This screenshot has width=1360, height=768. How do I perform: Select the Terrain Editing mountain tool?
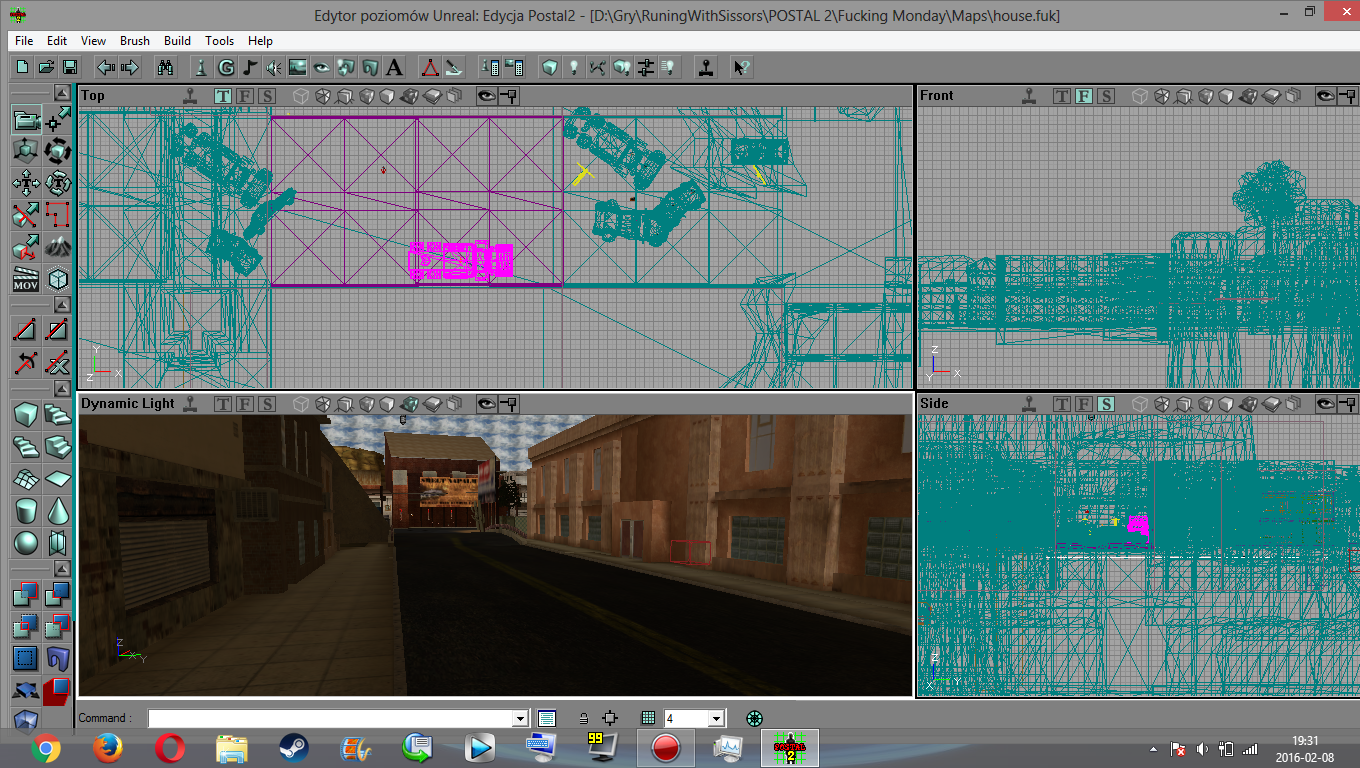coord(59,247)
